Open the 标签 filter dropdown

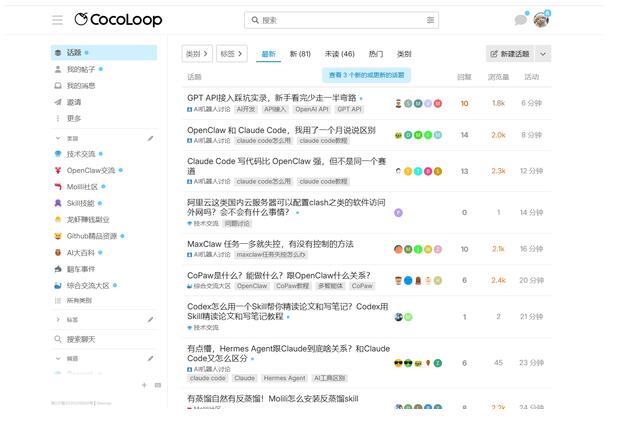[231, 54]
